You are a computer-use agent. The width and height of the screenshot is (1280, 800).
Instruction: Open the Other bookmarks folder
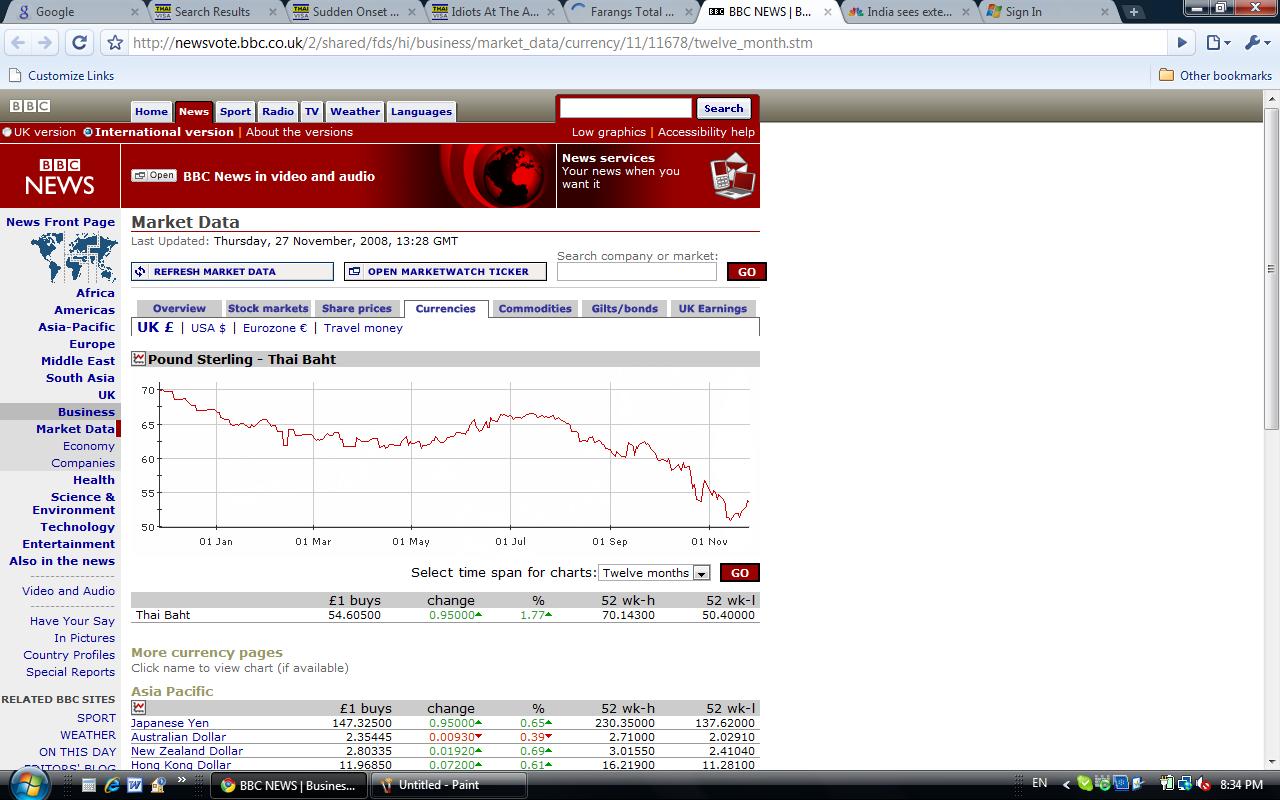[x=1215, y=75]
